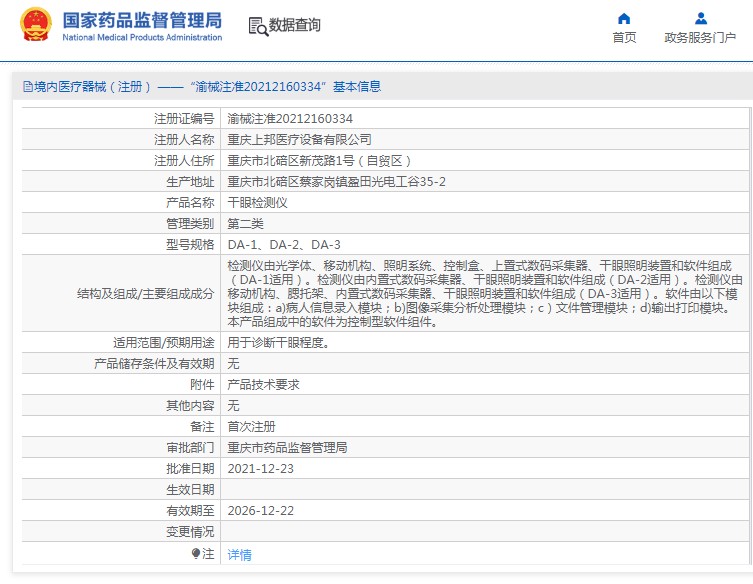This screenshot has width=753, height=584.
Task: Click 用于诊断干眼程度 value
Action: pyautogui.click(x=279, y=343)
